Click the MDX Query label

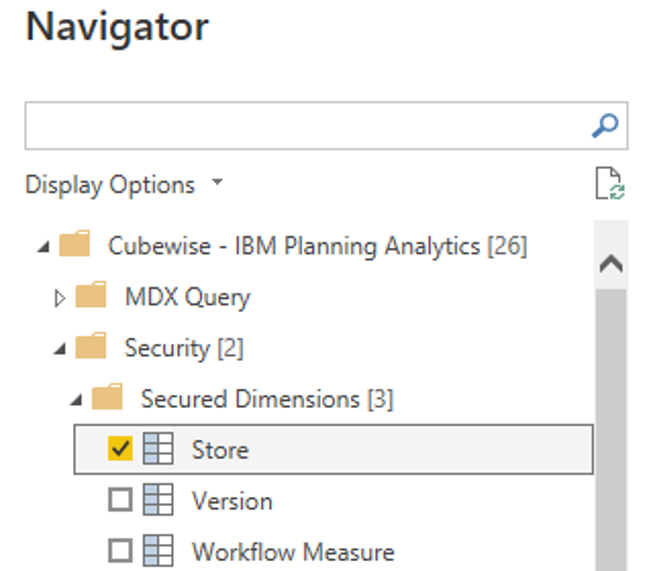click(x=188, y=297)
